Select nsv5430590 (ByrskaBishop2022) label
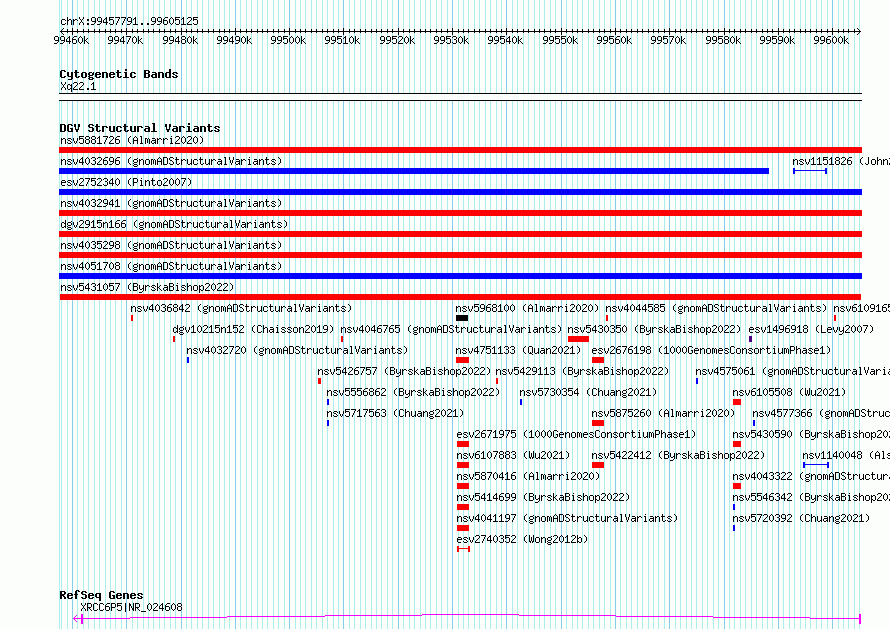The image size is (890, 629). coord(811,434)
